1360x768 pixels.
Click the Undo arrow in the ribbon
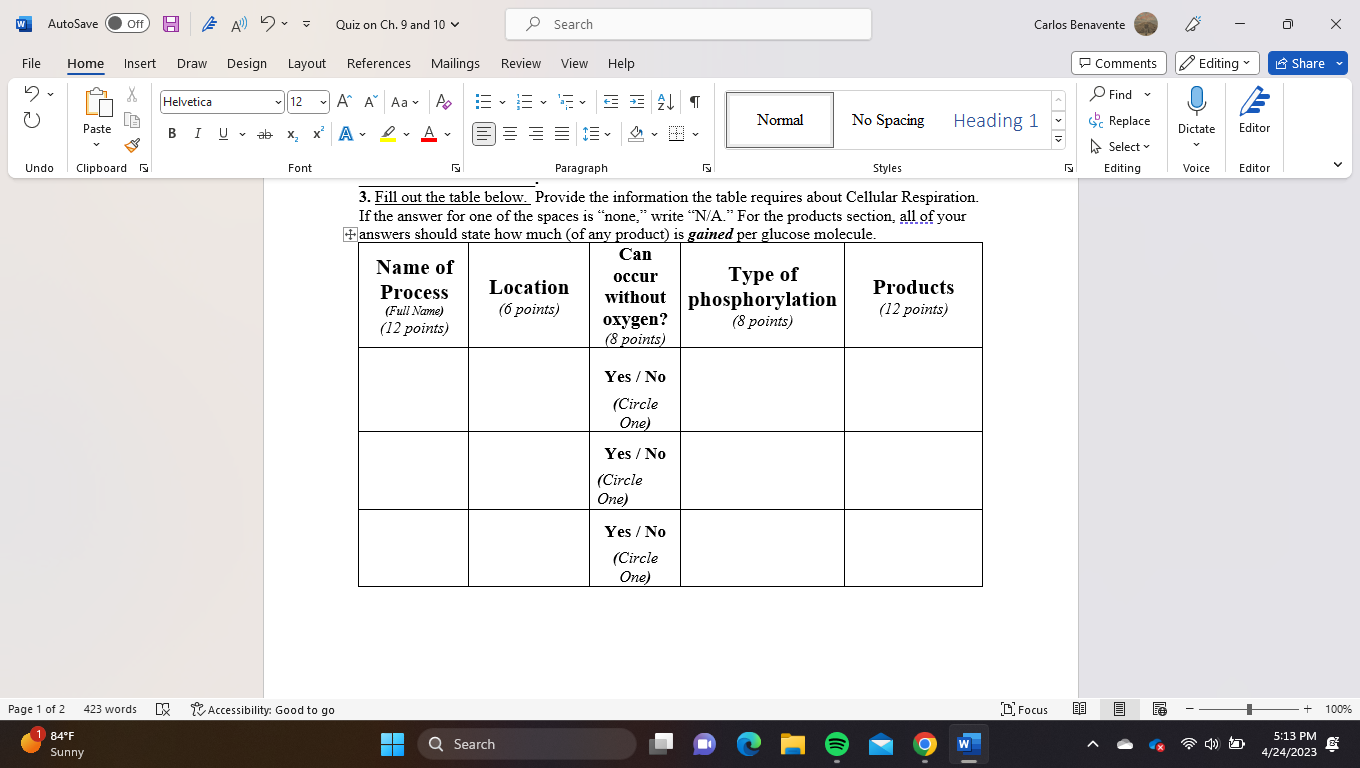point(32,94)
